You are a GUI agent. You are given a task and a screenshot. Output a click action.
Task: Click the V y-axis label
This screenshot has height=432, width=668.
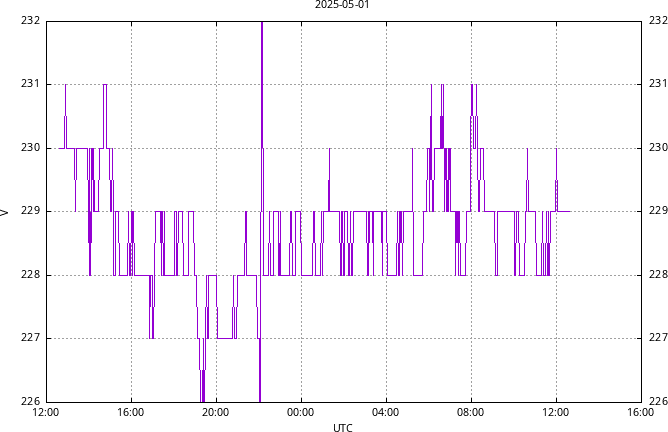(5, 212)
